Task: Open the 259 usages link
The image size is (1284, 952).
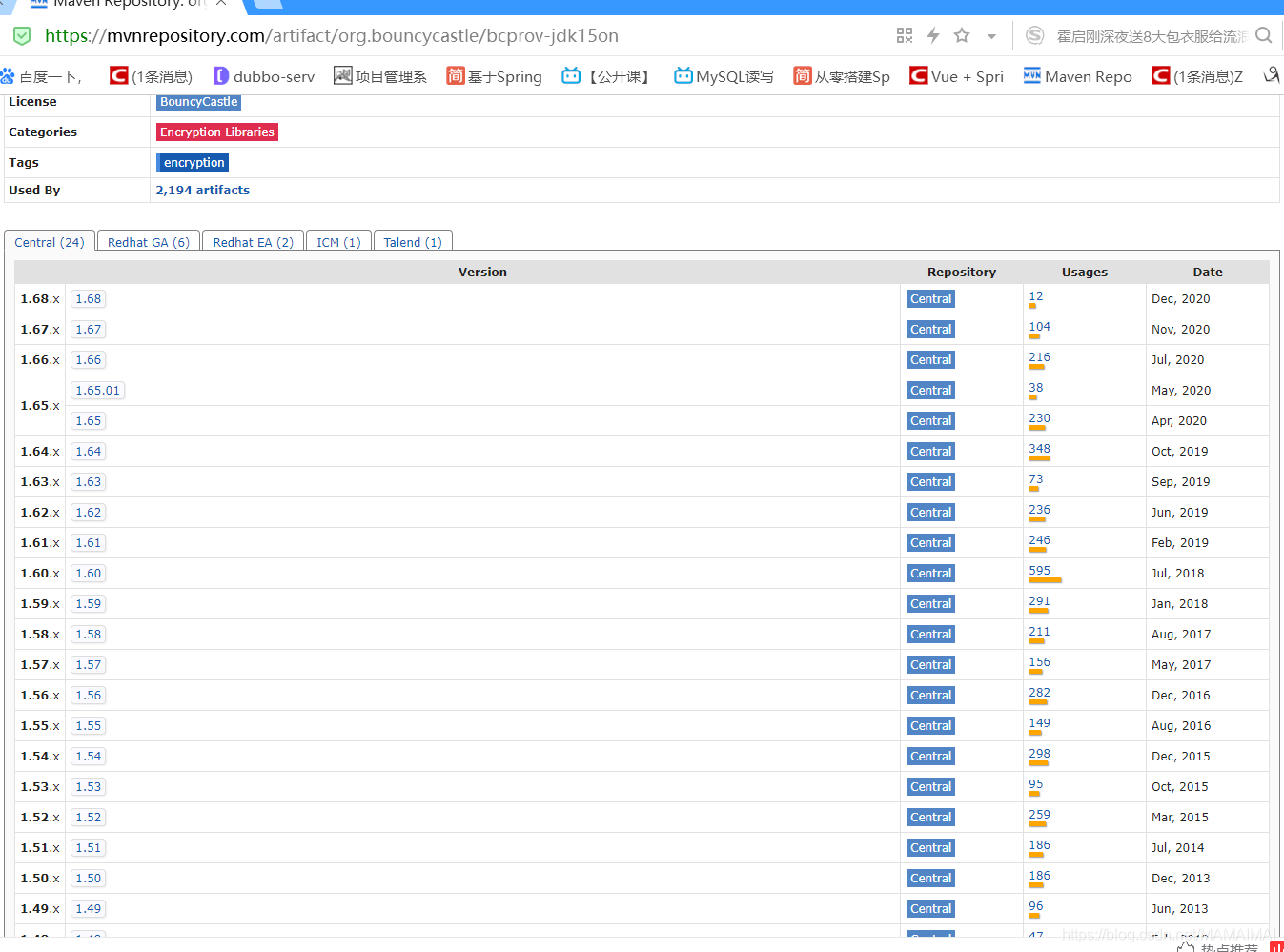Action: 1039,815
